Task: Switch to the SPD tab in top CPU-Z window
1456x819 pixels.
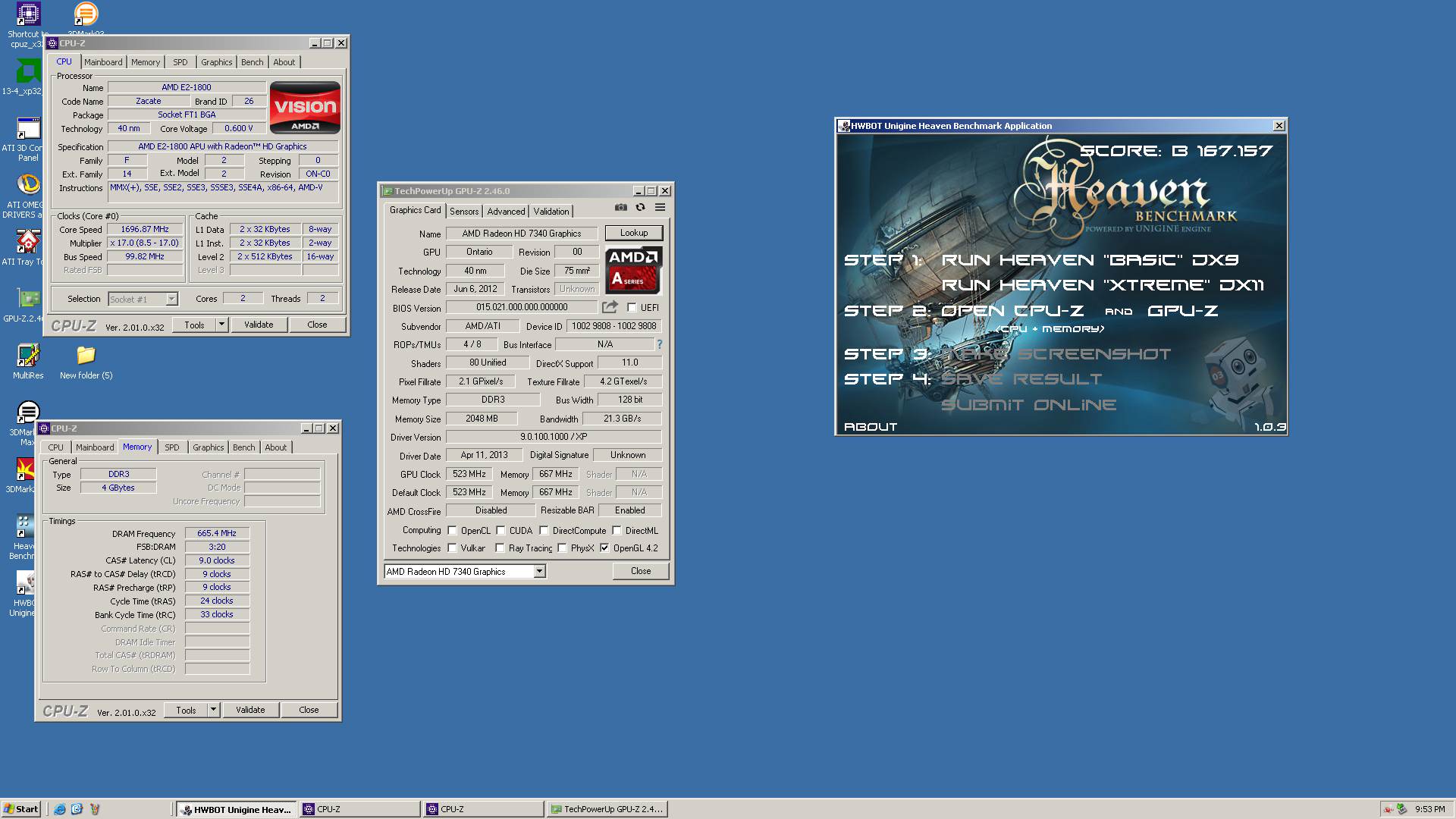Action: coord(180,62)
